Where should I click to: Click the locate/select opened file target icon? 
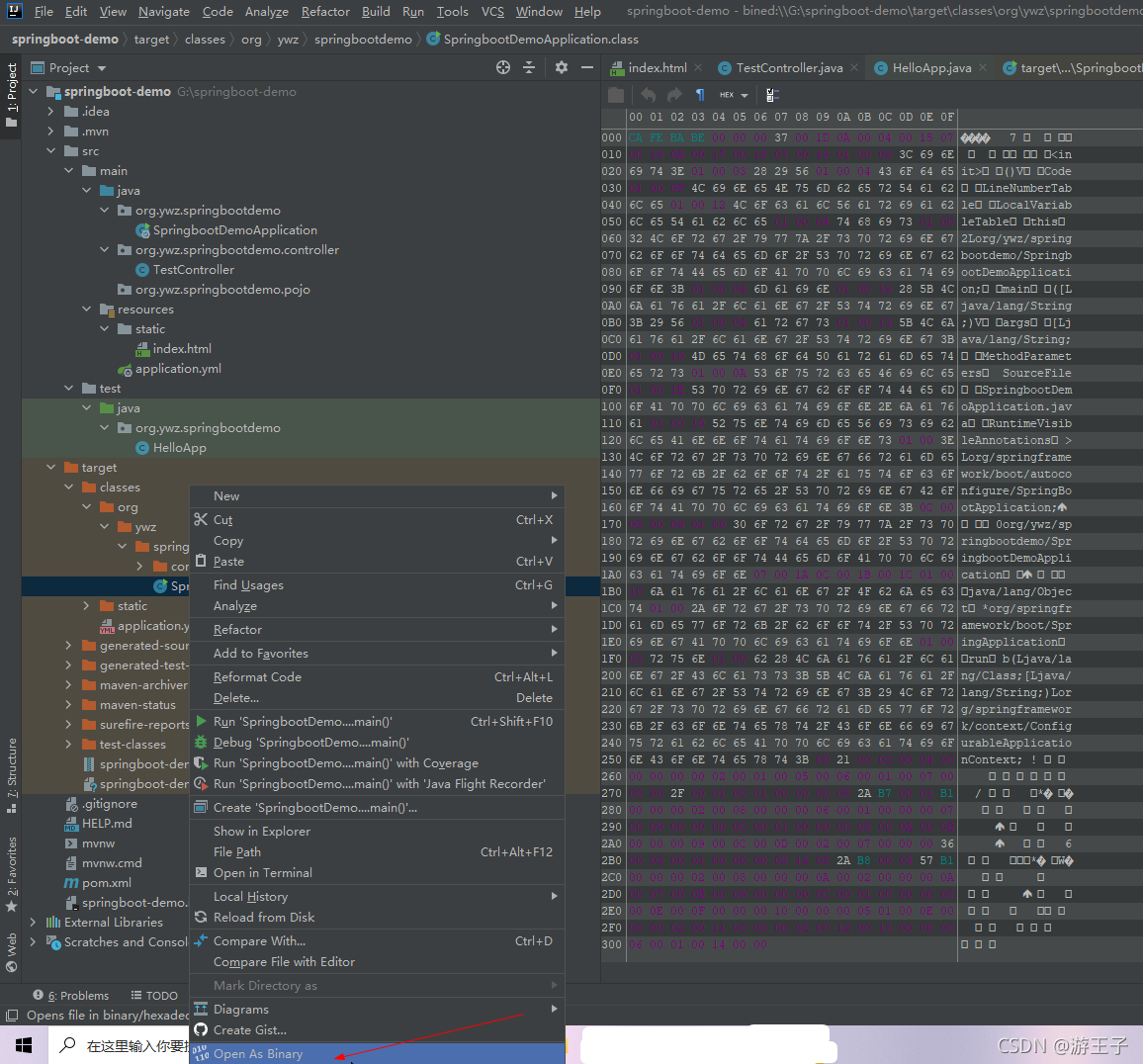(503, 67)
